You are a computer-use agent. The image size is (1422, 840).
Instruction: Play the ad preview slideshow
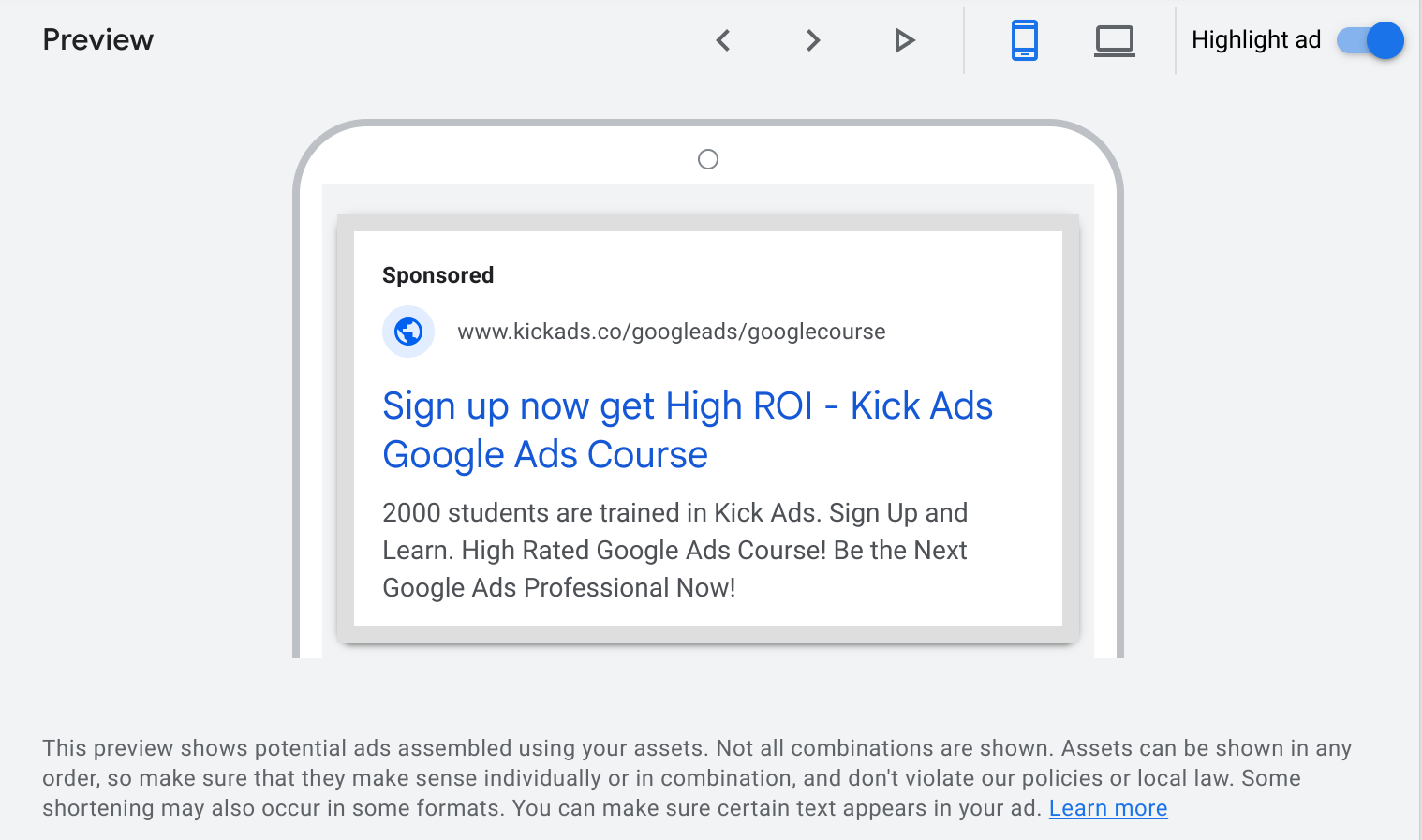(904, 40)
